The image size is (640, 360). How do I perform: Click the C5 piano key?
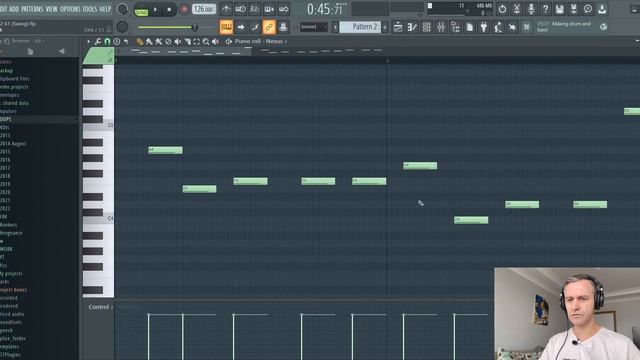98,125
